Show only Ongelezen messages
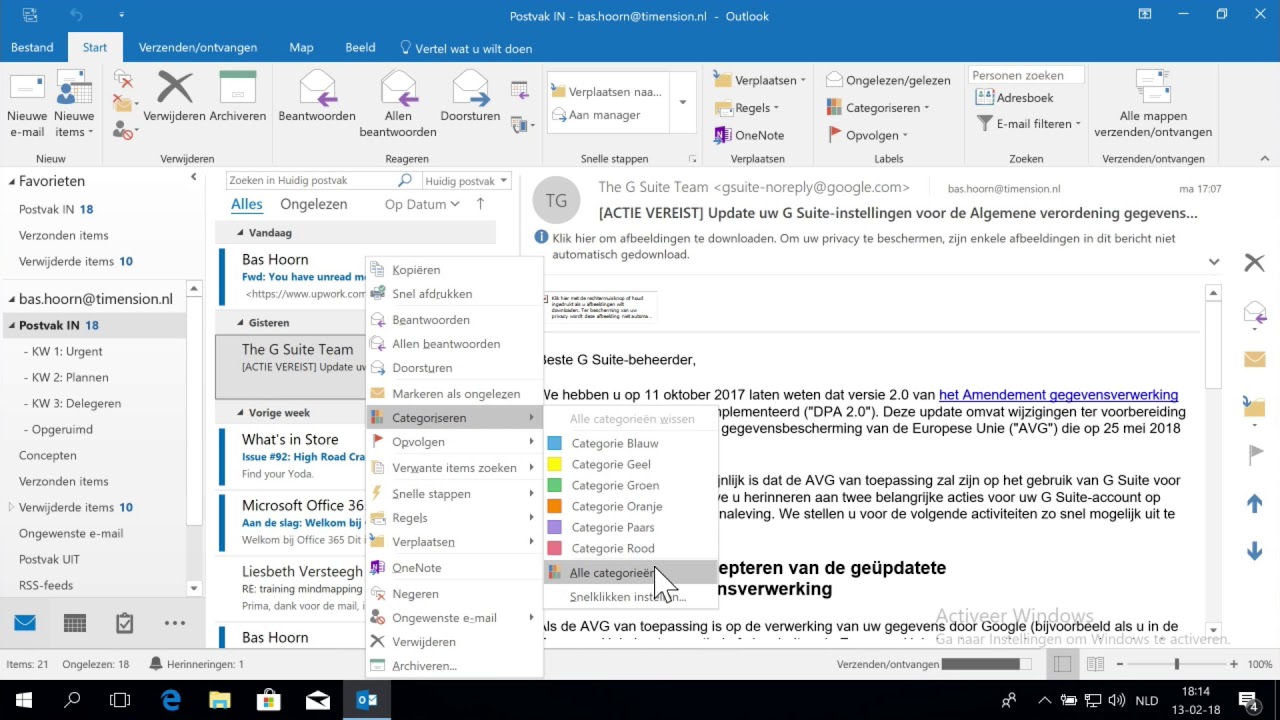The height and width of the screenshot is (720, 1280). (x=314, y=204)
